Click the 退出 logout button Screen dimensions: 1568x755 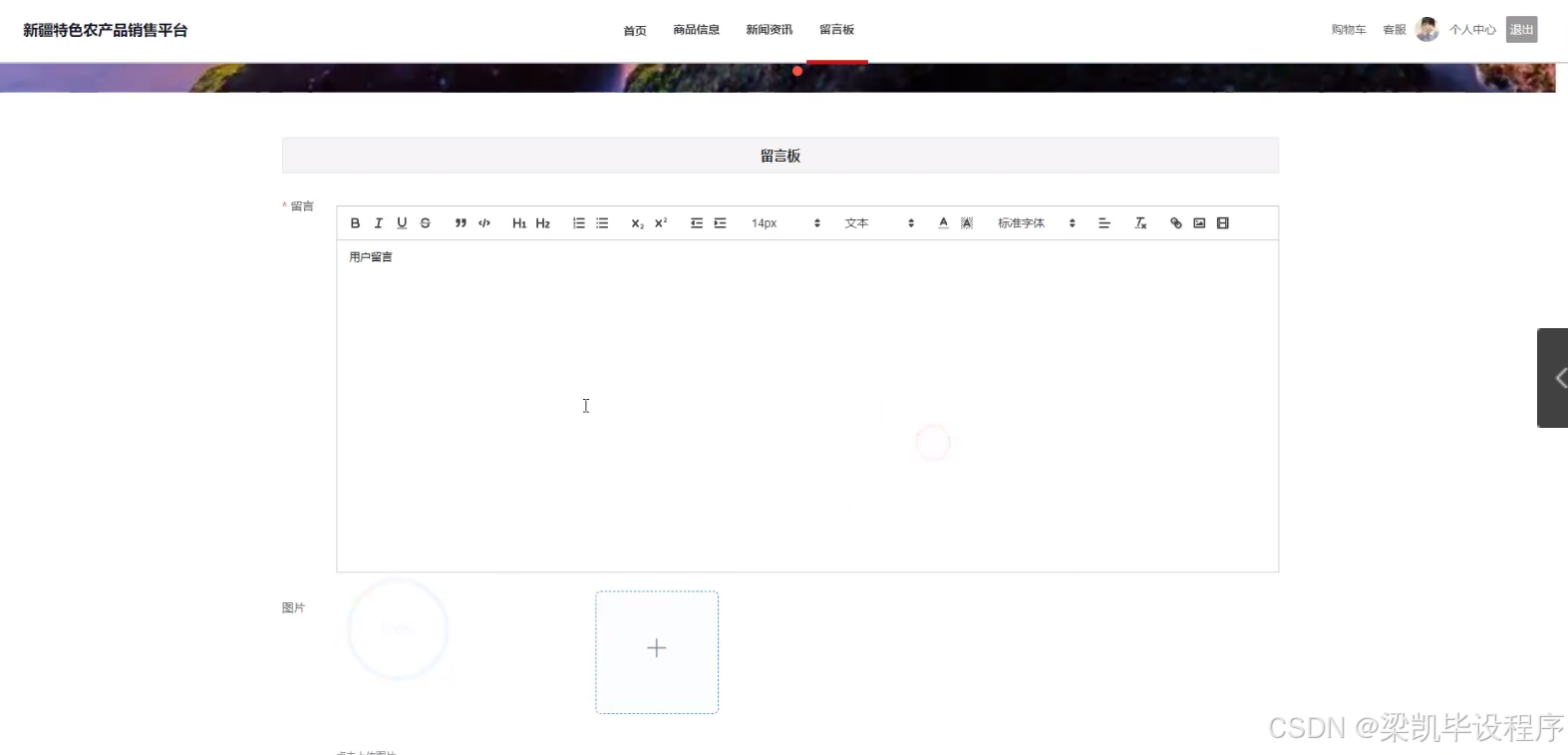[1522, 30]
